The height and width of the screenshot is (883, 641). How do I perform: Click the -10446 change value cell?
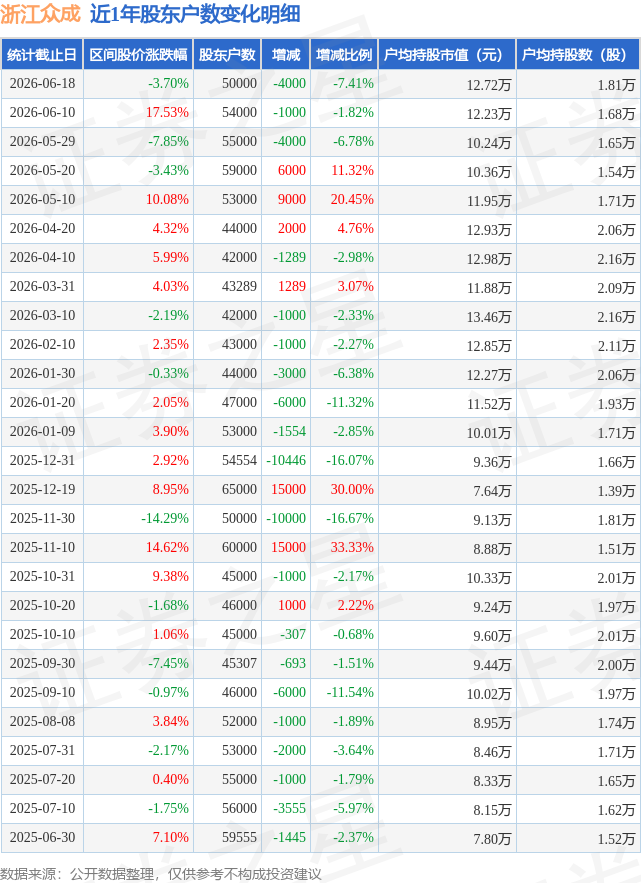pos(286,461)
